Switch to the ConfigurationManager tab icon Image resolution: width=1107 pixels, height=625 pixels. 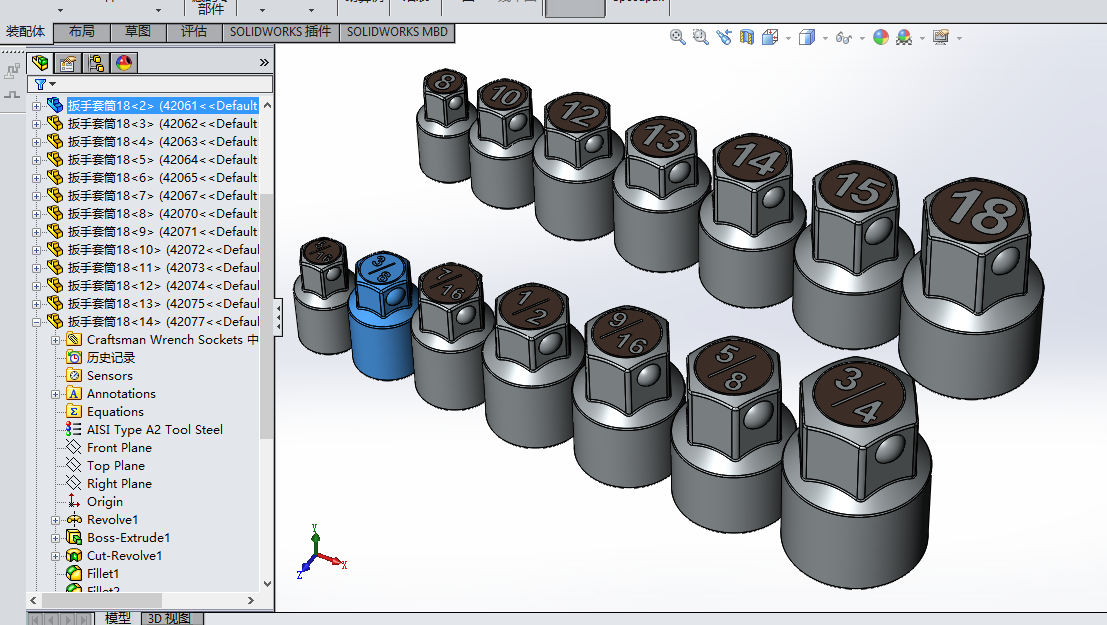pos(96,63)
